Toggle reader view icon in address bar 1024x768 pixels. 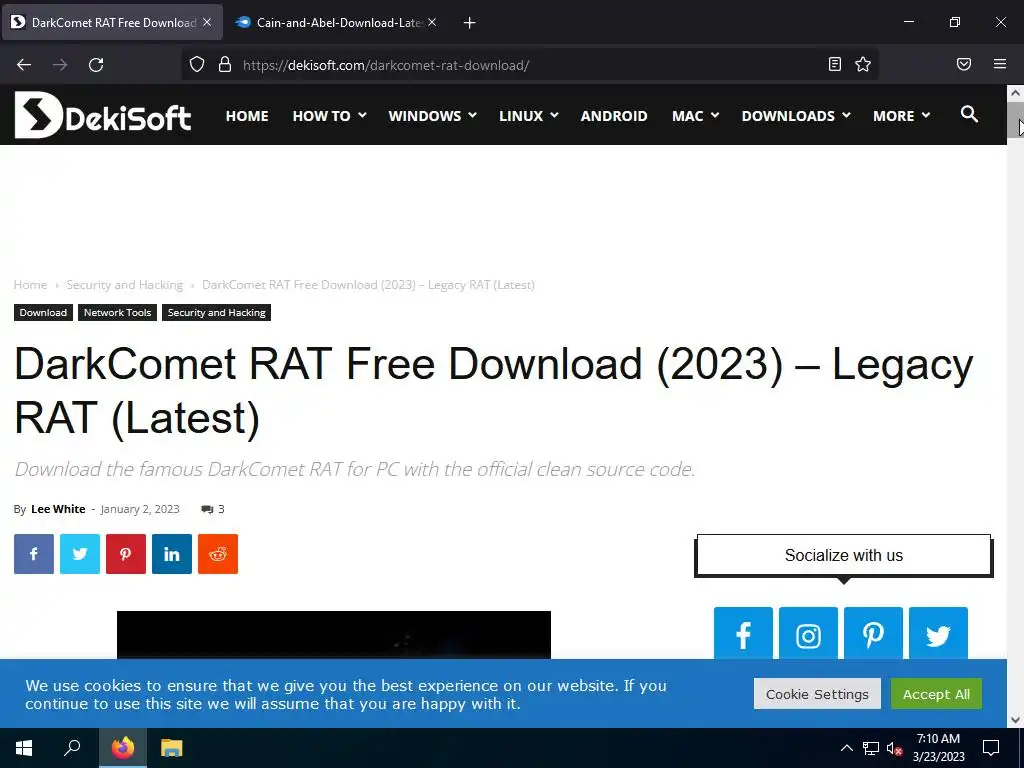pos(835,64)
